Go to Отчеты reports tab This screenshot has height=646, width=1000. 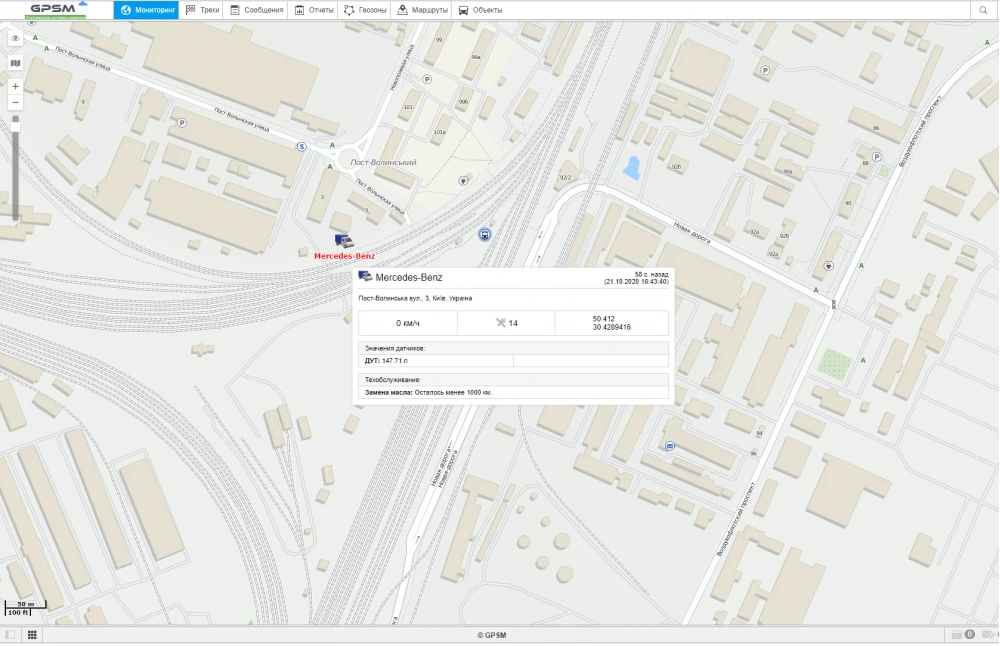314,10
